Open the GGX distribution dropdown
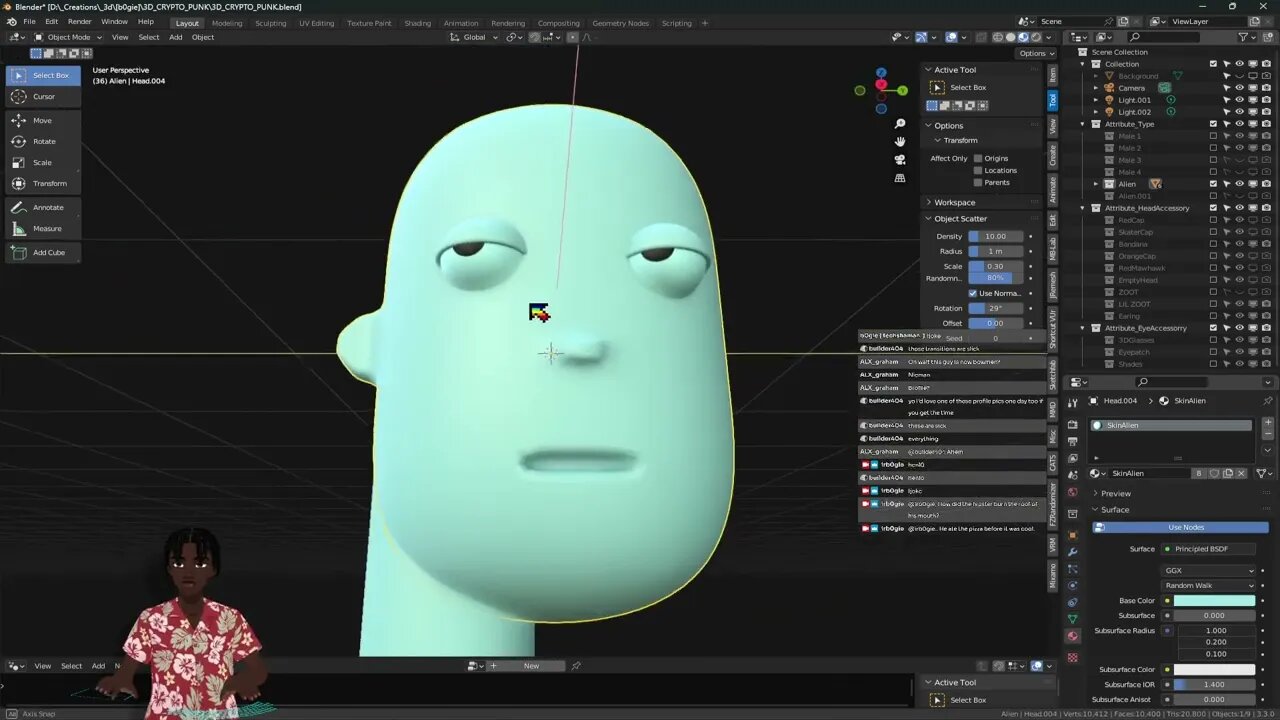The image size is (1280, 720). pyautogui.click(x=1209, y=570)
